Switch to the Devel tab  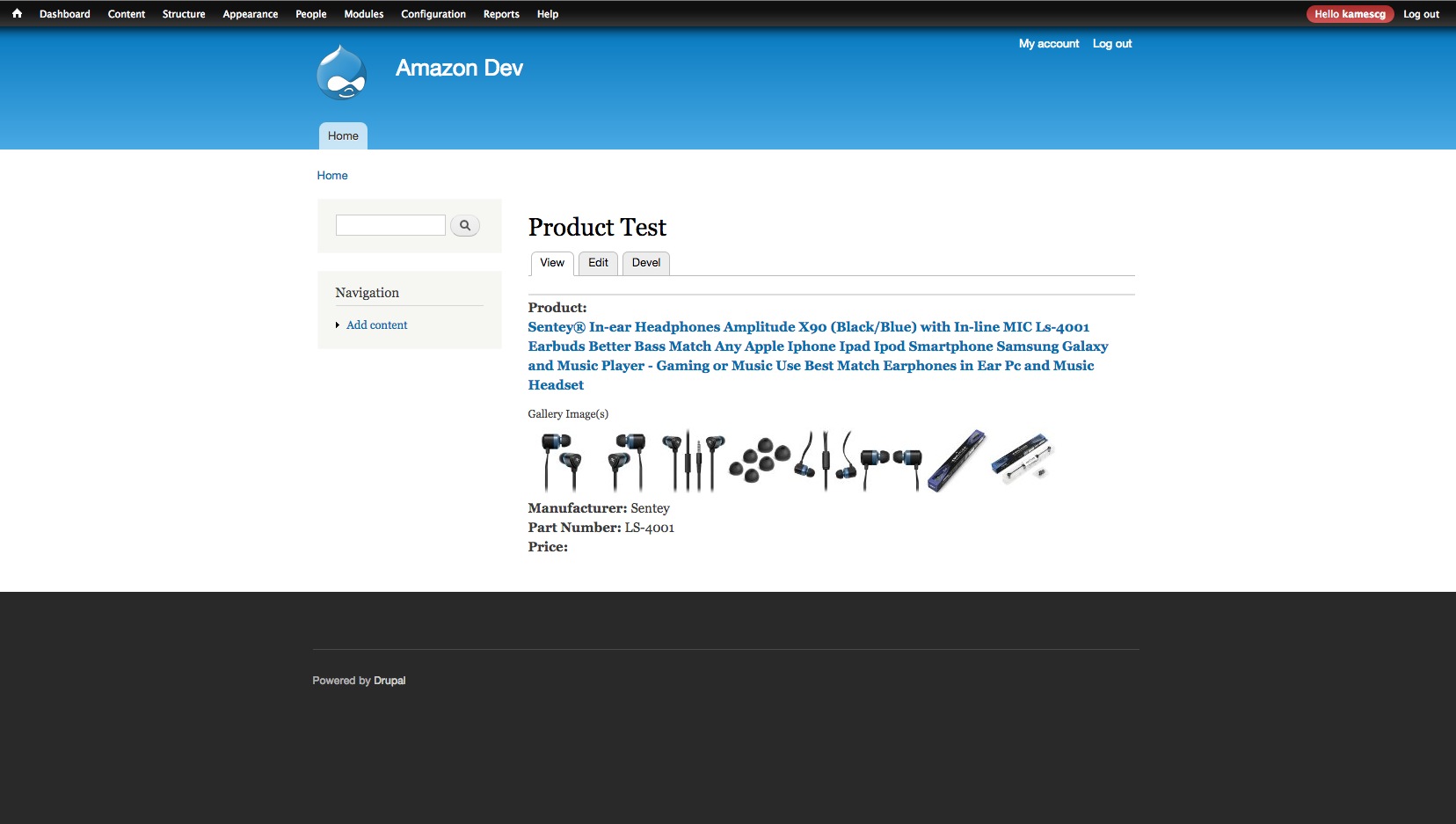coord(646,263)
